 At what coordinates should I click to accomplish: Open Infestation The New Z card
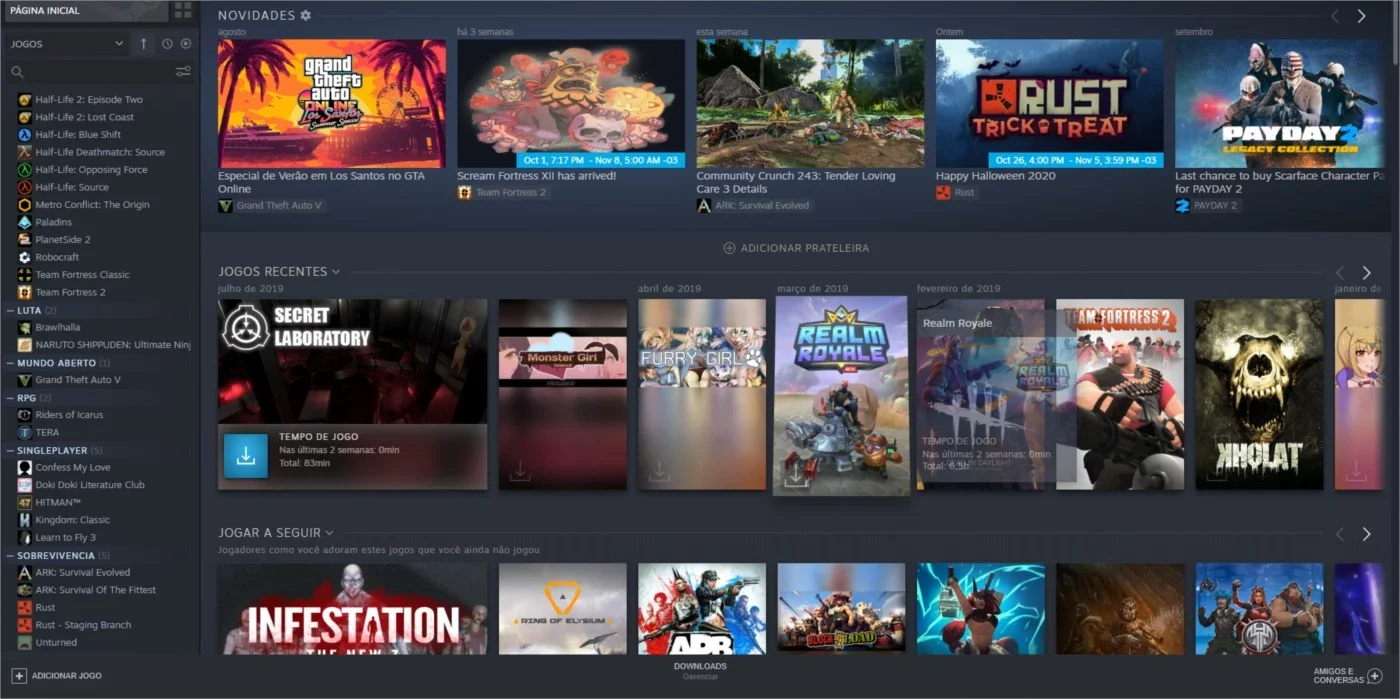tap(352, 609)
